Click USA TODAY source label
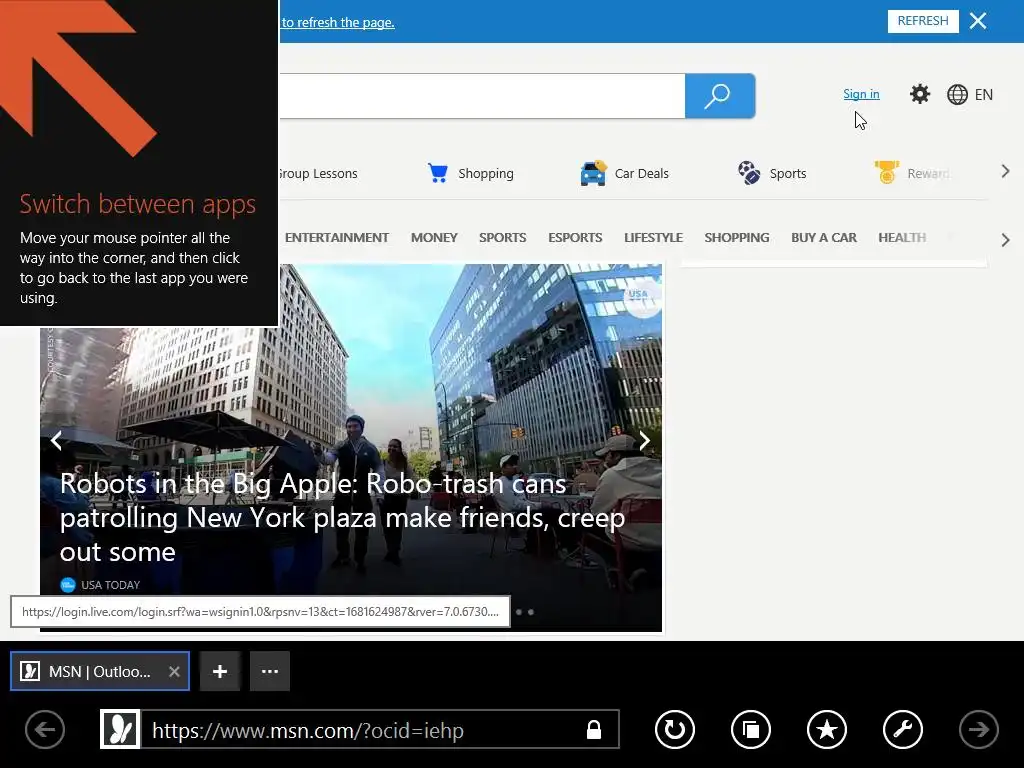 click(110, 585)
